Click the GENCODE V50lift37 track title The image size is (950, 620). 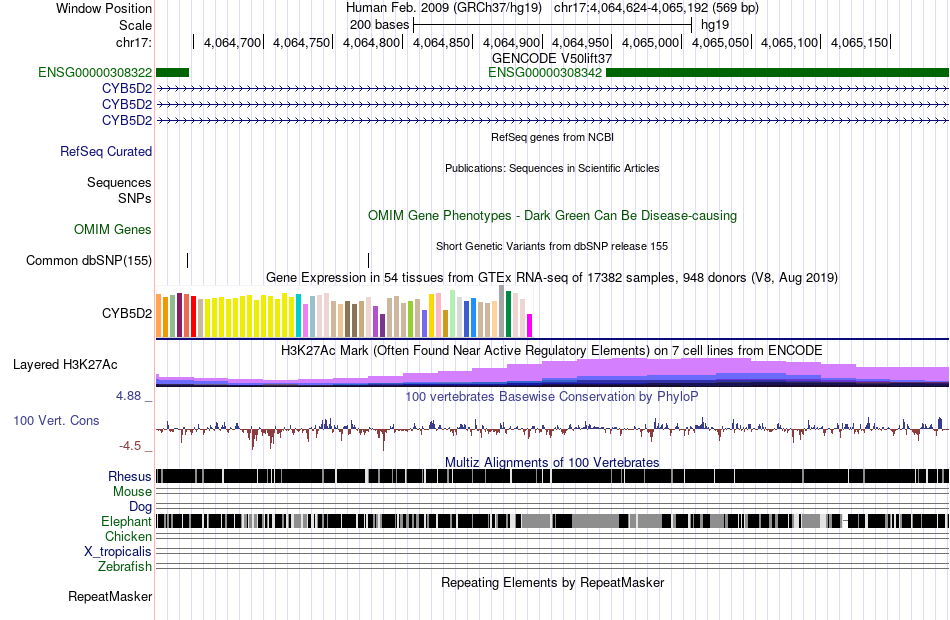coord(552,59)
